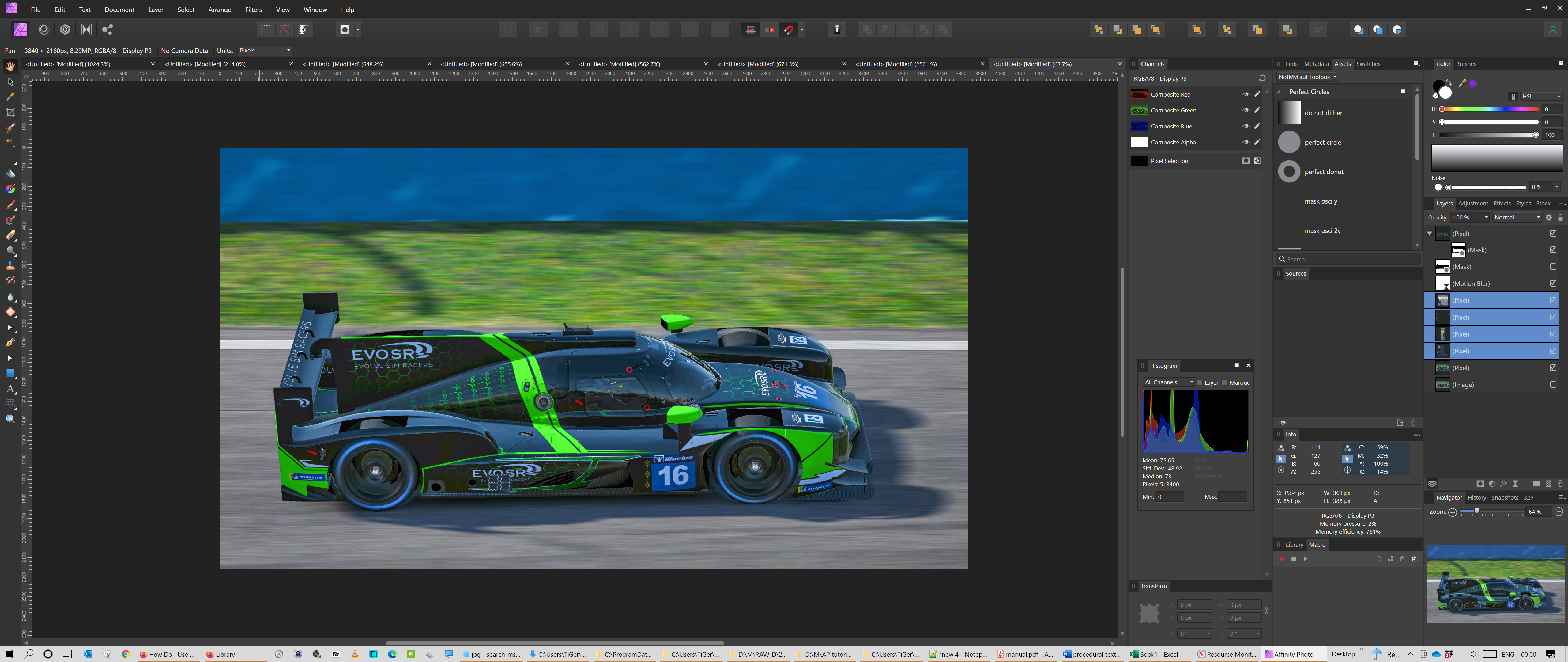Click the Live Filters hourglass icon
This screenshot has width=1568, height=662.
(x=1515, y=484)
